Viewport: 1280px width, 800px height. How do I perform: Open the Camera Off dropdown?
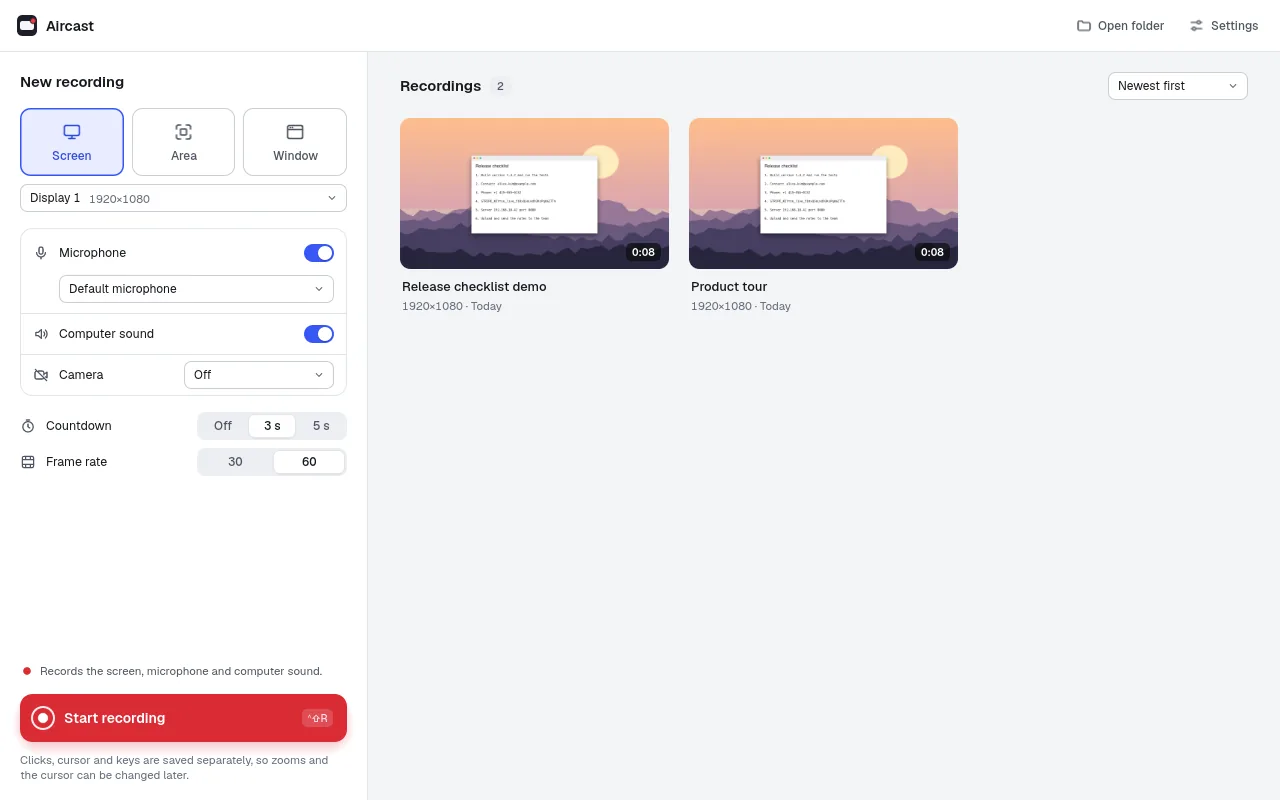[259, 375]
